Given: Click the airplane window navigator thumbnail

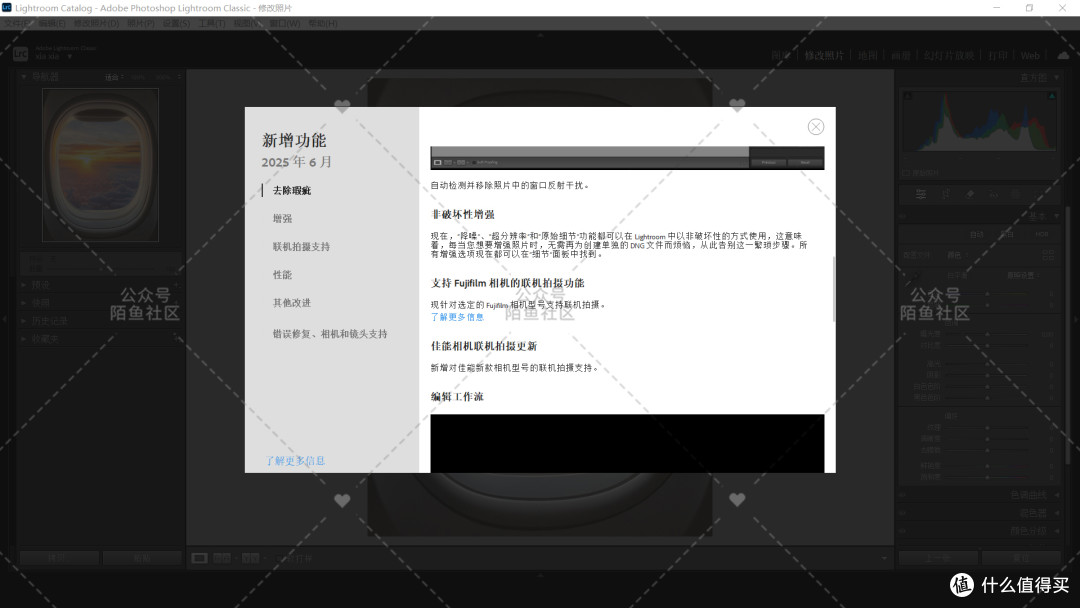Looking at the screenshot, I should tap(101, 165).
